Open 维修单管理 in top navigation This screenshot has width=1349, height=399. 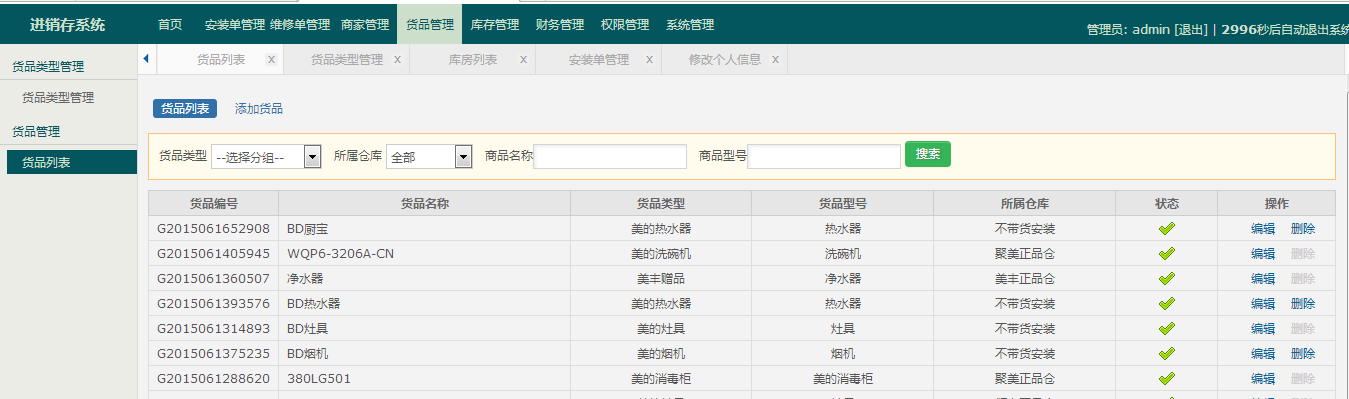click(x=300, y=24)
